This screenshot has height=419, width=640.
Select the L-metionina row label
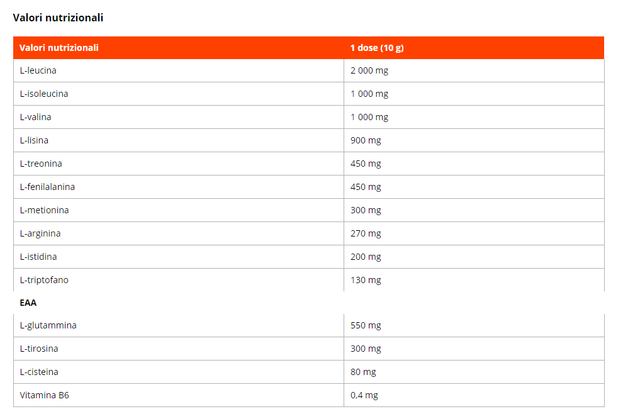[x=44, y=210]
